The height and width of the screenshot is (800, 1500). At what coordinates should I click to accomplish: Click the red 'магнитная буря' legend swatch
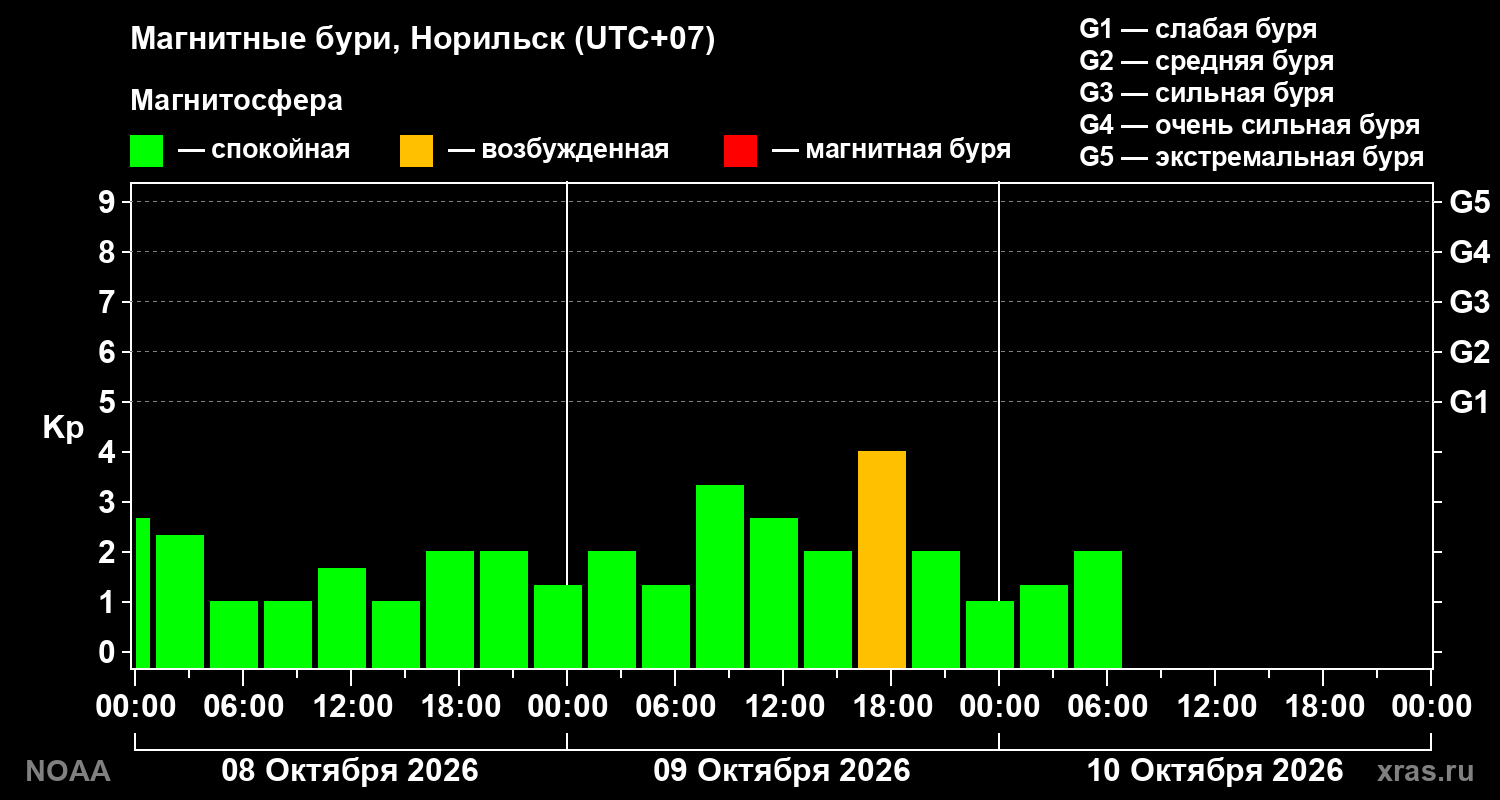pyautogui.click(x=740, y=151)
